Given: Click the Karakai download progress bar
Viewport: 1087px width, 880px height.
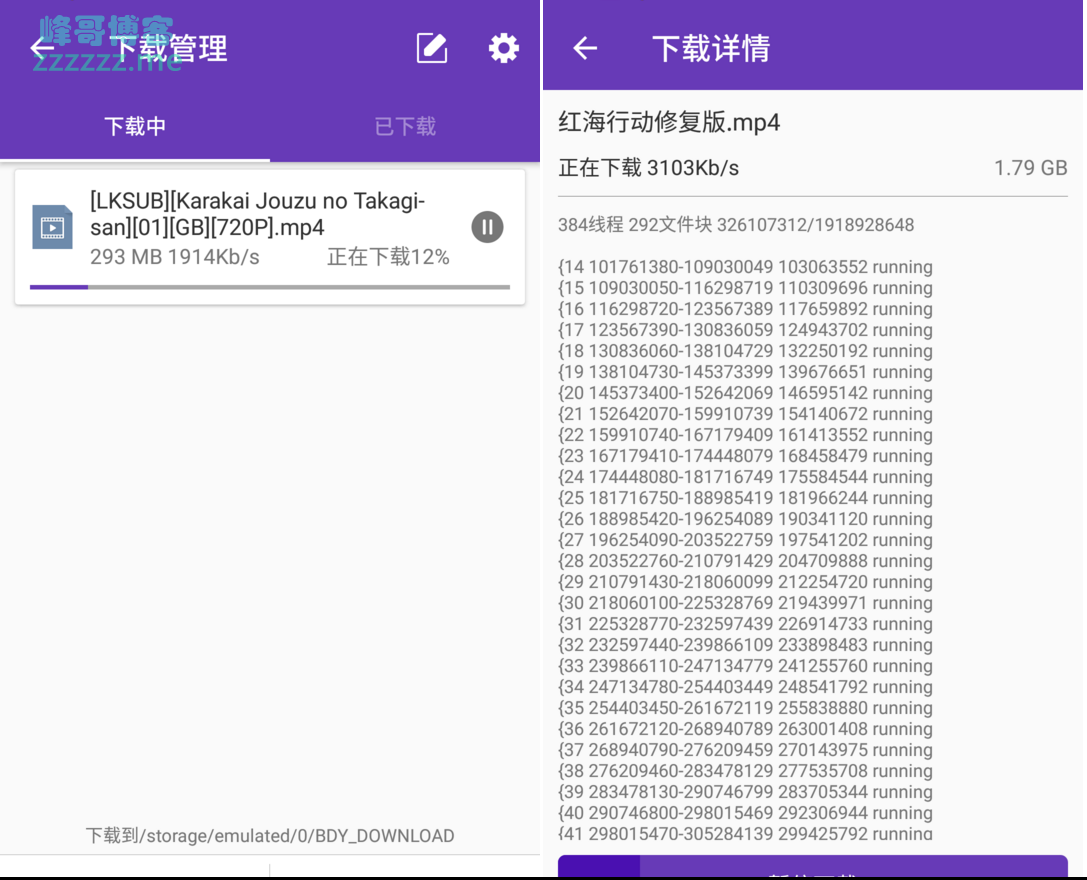Looking at the screenshot, I should (x=270, y=287).
